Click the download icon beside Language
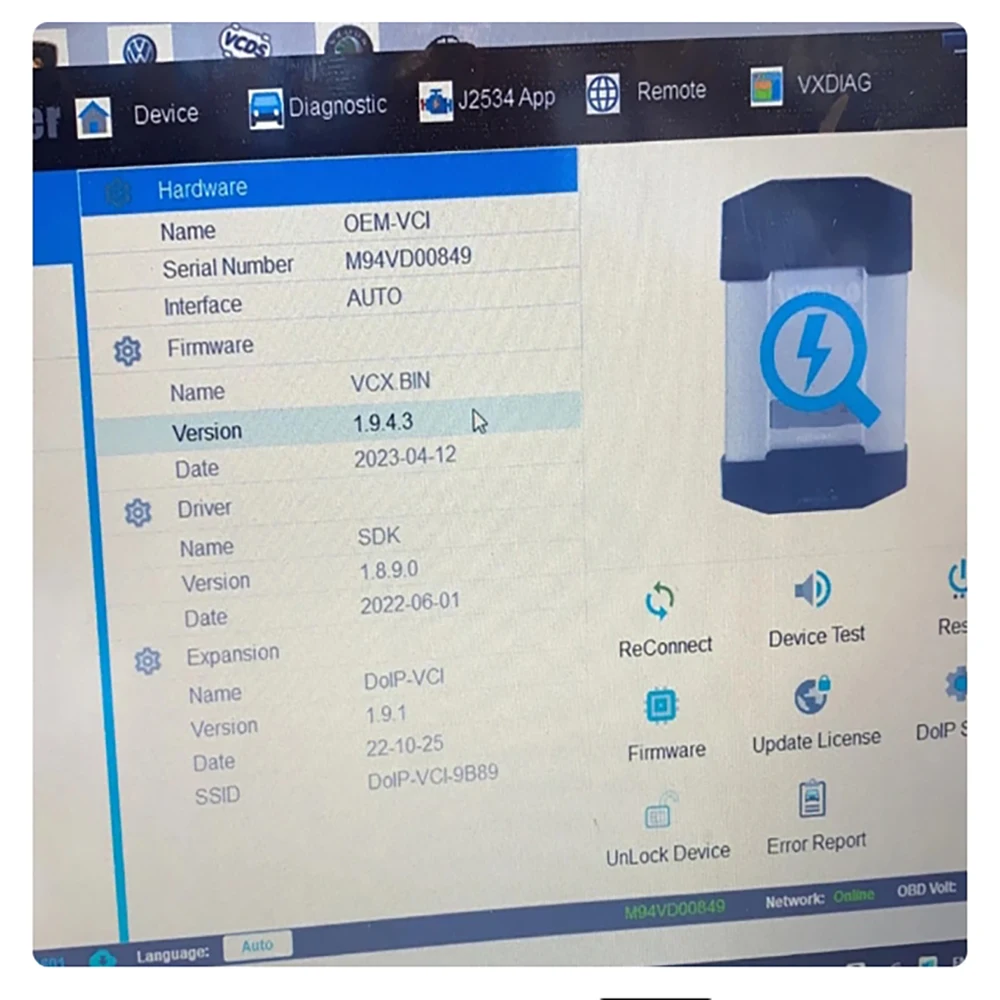 [x=103, y=958]
